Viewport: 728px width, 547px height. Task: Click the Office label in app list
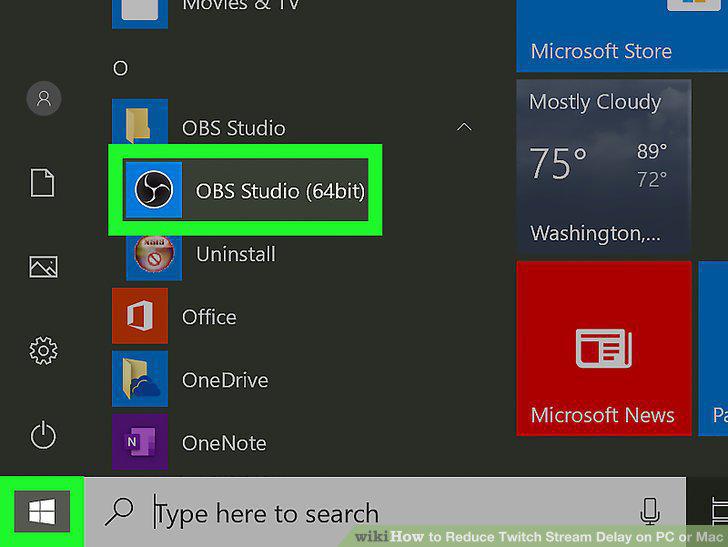(x=209, y=317)
